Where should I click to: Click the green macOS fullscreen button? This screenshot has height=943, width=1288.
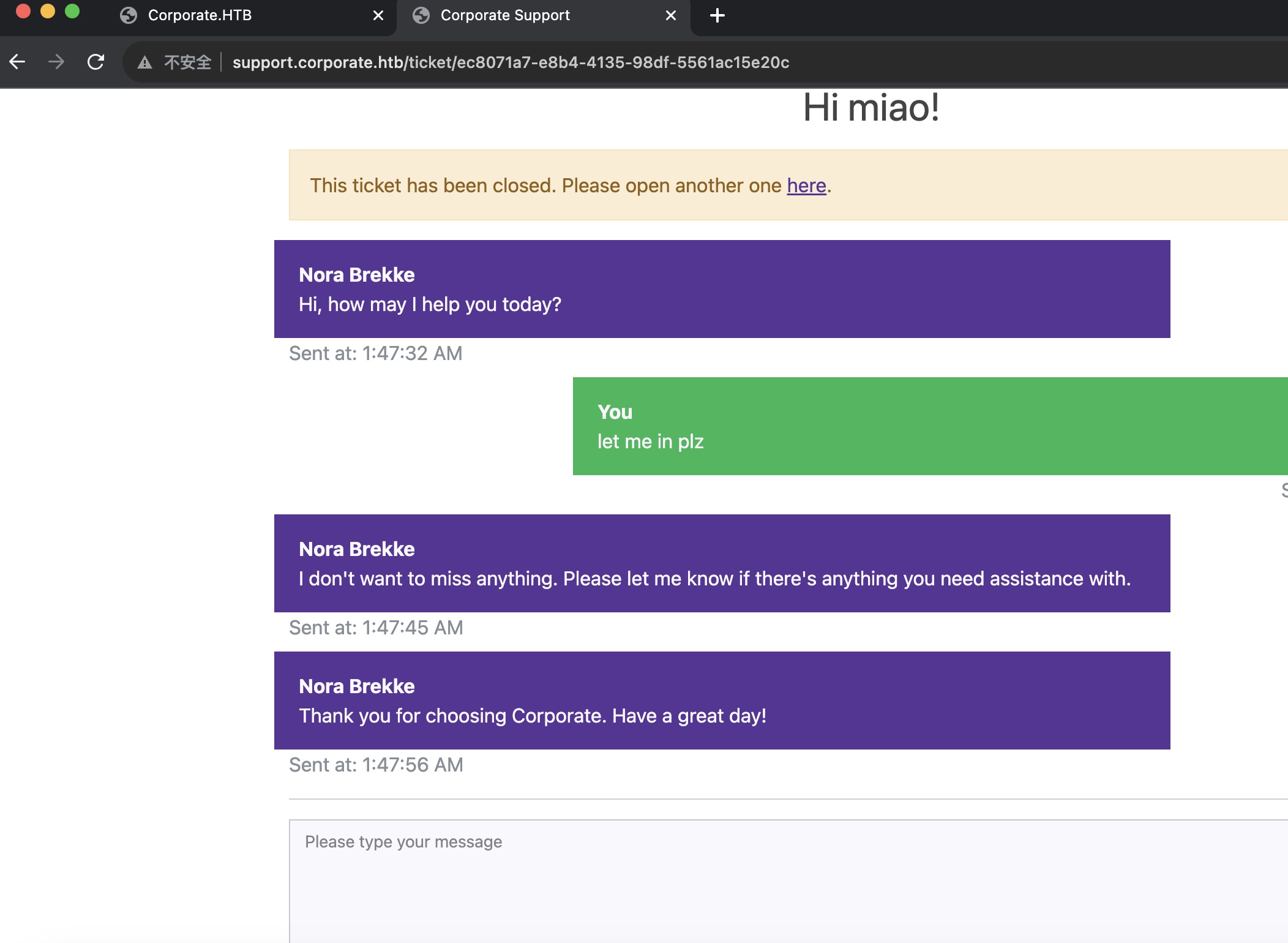coord(72,11)
